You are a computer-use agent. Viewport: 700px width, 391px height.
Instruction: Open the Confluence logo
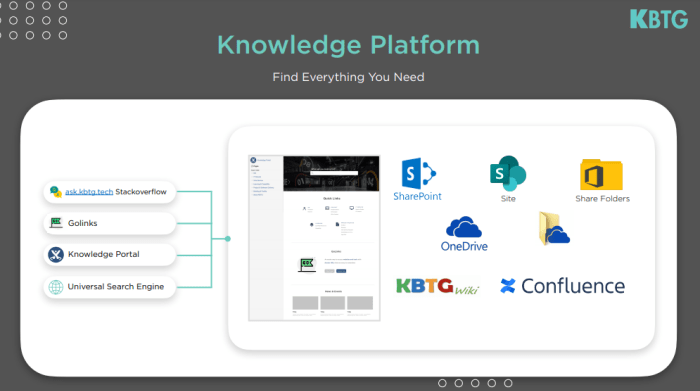tap(562, 286)
